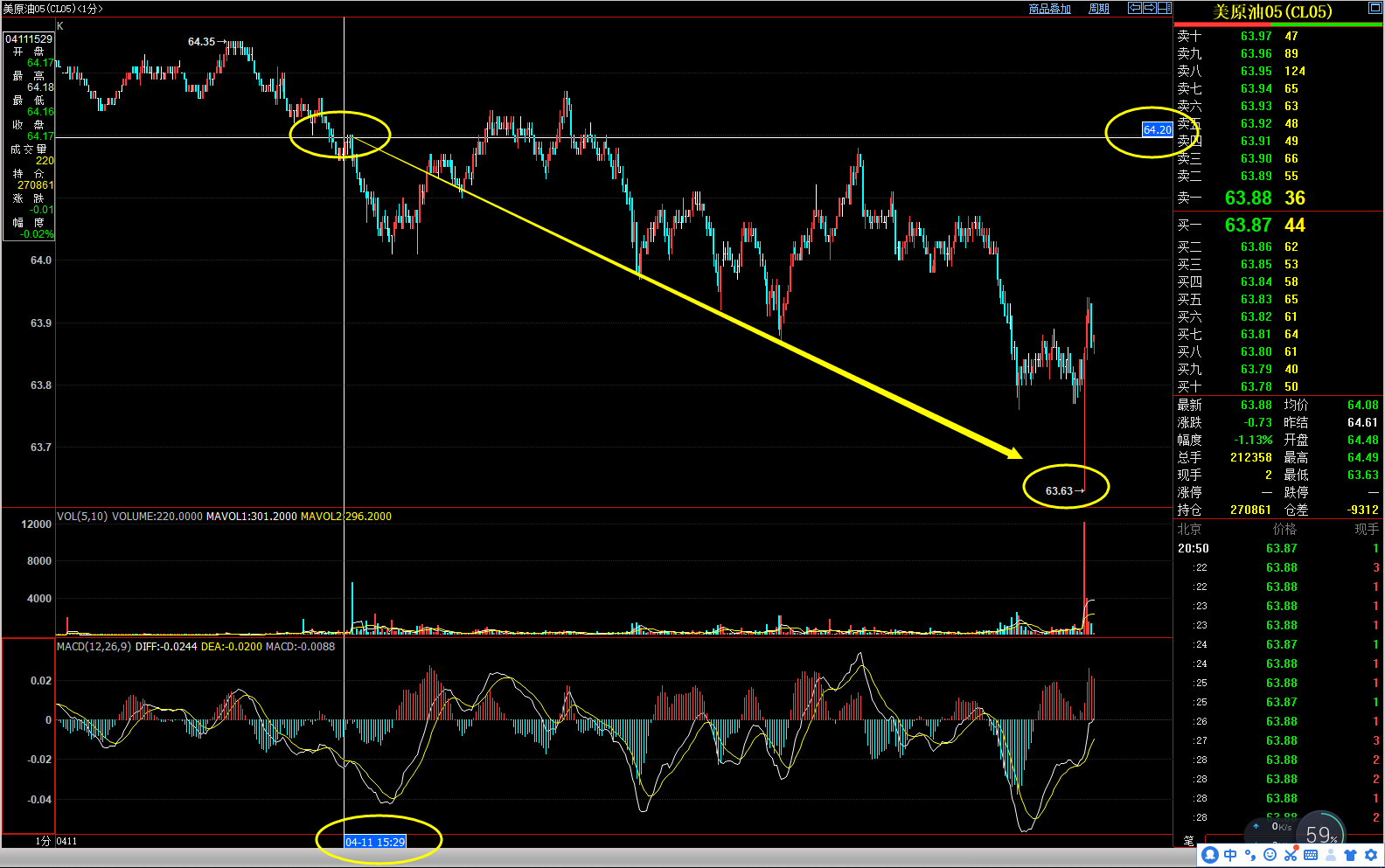Select the 20:50 tick row at 63.87
1385x868 pixels.
click(1277, 548)
